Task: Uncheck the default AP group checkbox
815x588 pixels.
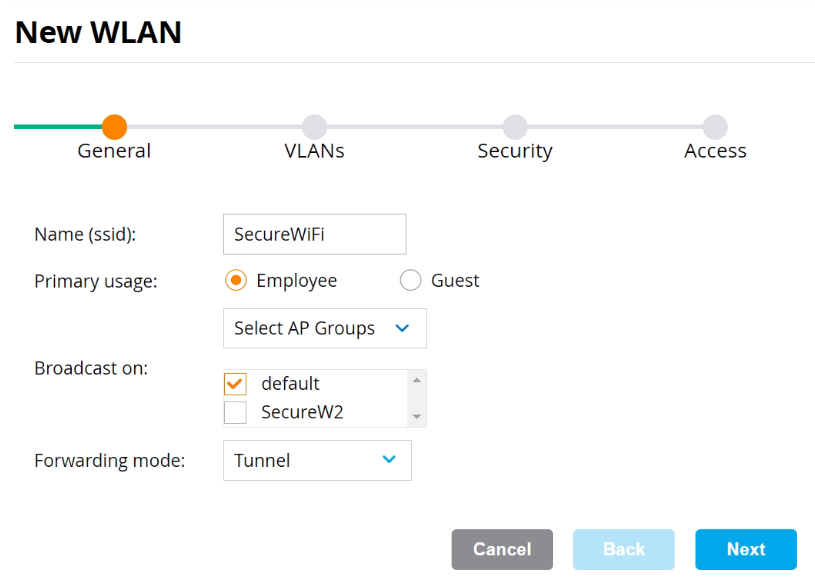Action: (236, 384)
